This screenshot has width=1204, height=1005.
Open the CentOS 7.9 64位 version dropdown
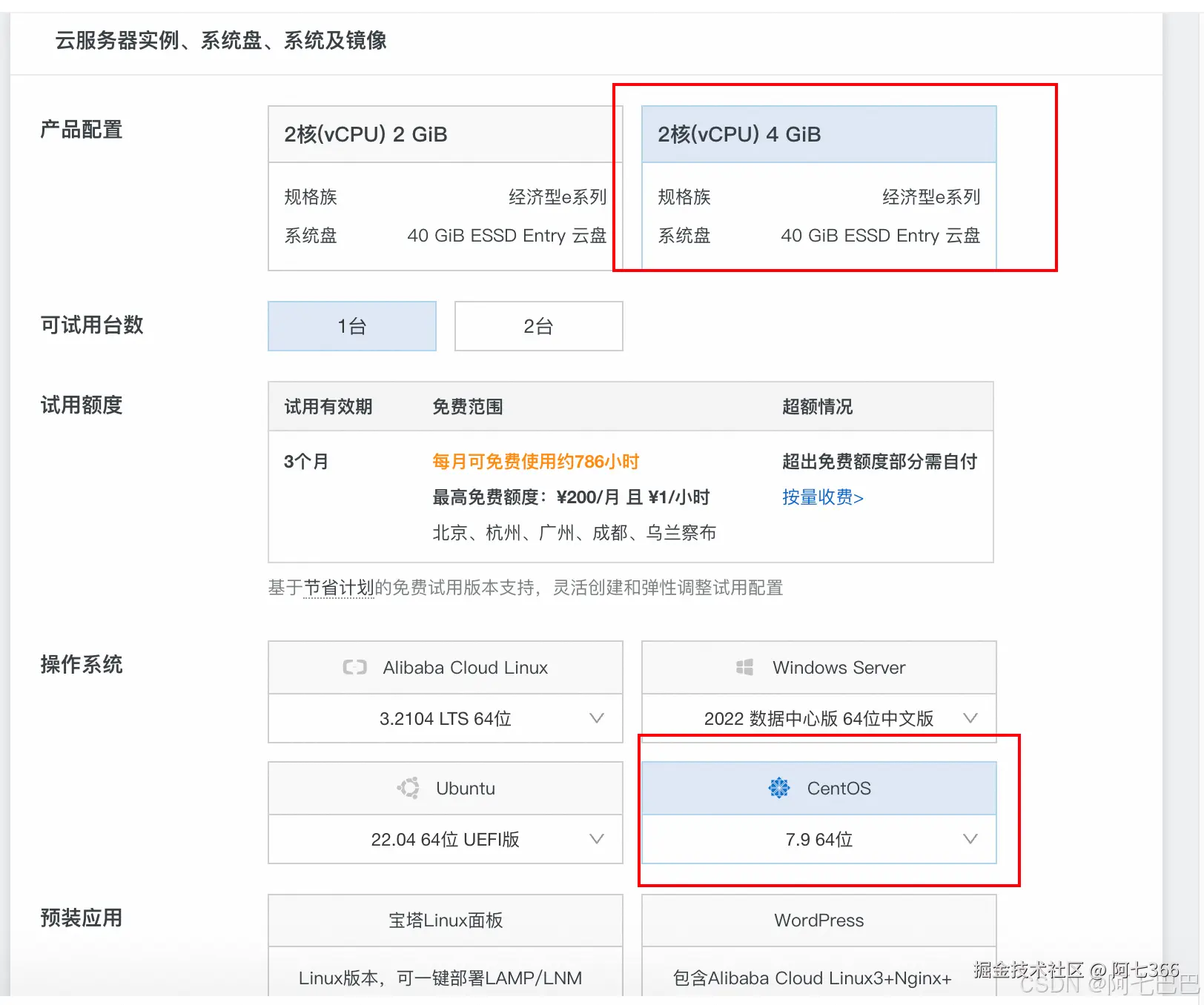coord(970,839)
